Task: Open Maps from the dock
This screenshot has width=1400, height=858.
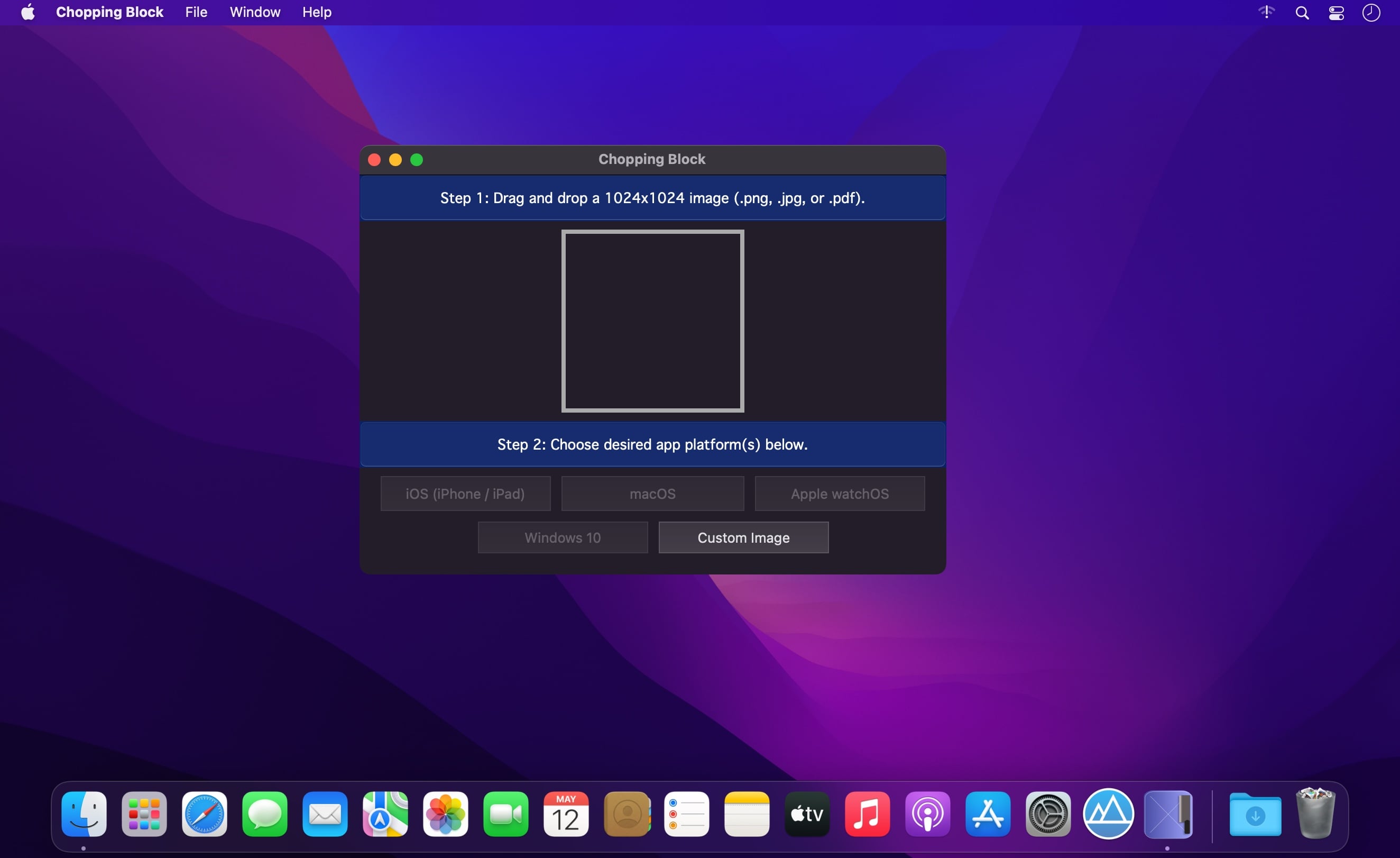Action: pos(385,814)
